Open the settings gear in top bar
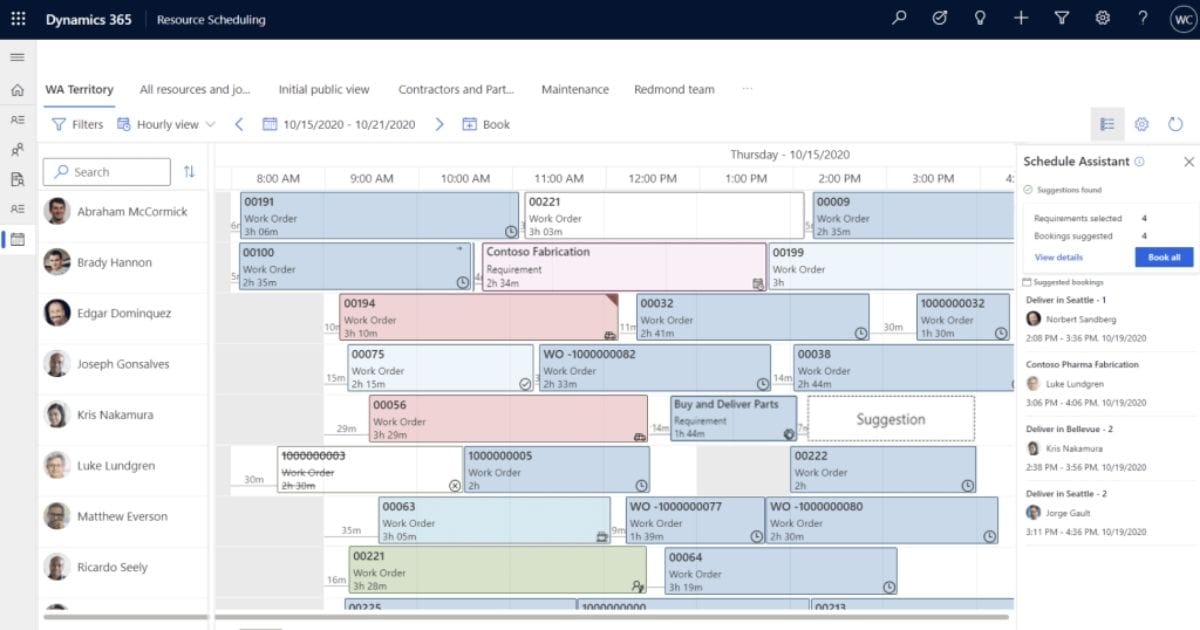The width and height of the screenshot is (1200, 630). [1102, 18]
